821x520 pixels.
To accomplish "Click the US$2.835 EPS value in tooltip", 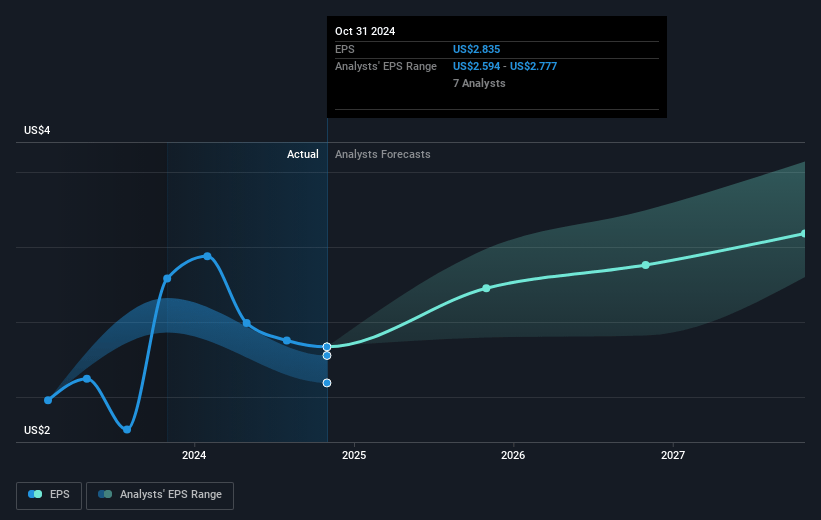I will (x=476, y=49).
